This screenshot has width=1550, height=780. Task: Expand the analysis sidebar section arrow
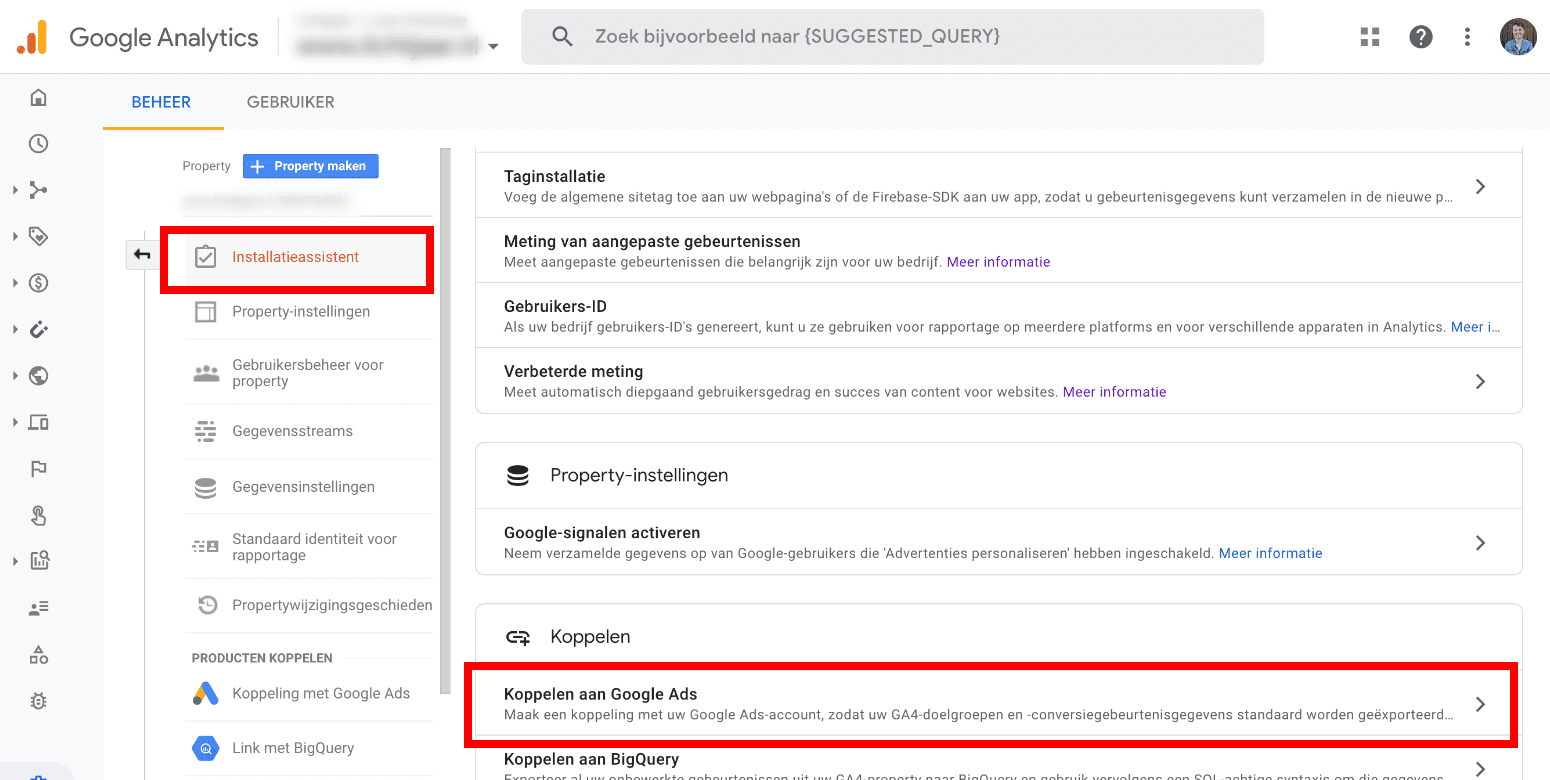pos(15,561)
